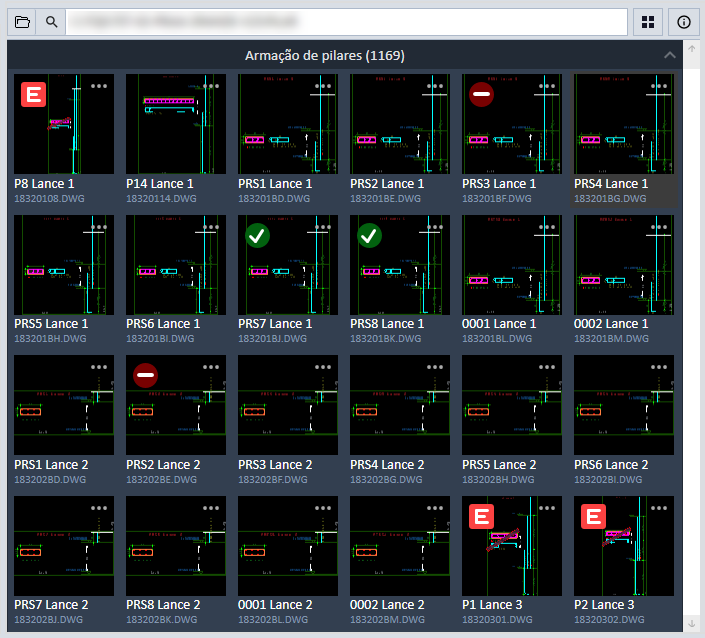Viewport: 705px width, 638px height.
Task: Click red minus badge on PRS2 Lance 2
Action: click(146, 376)
